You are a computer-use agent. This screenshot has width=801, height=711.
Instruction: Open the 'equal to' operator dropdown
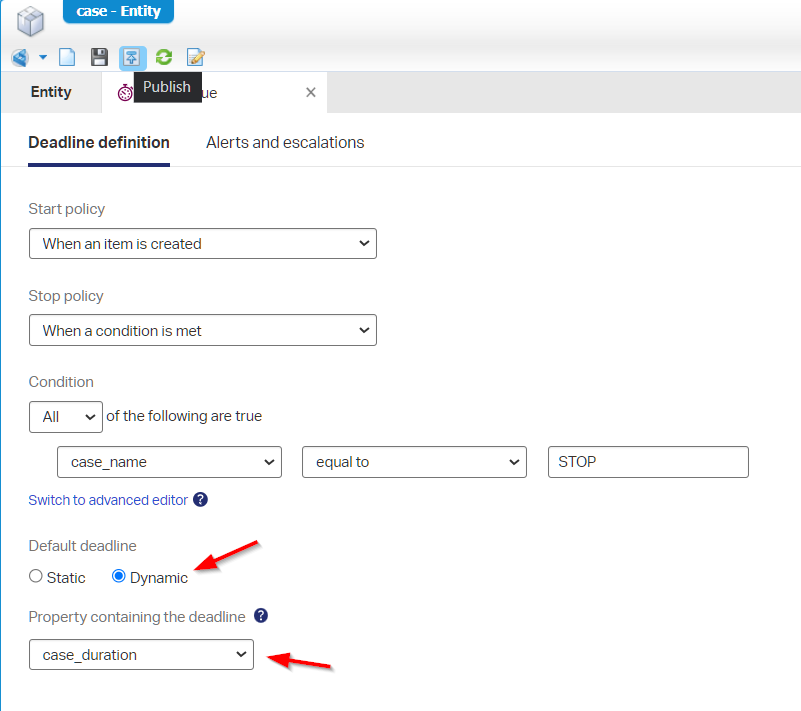(414, 462)
